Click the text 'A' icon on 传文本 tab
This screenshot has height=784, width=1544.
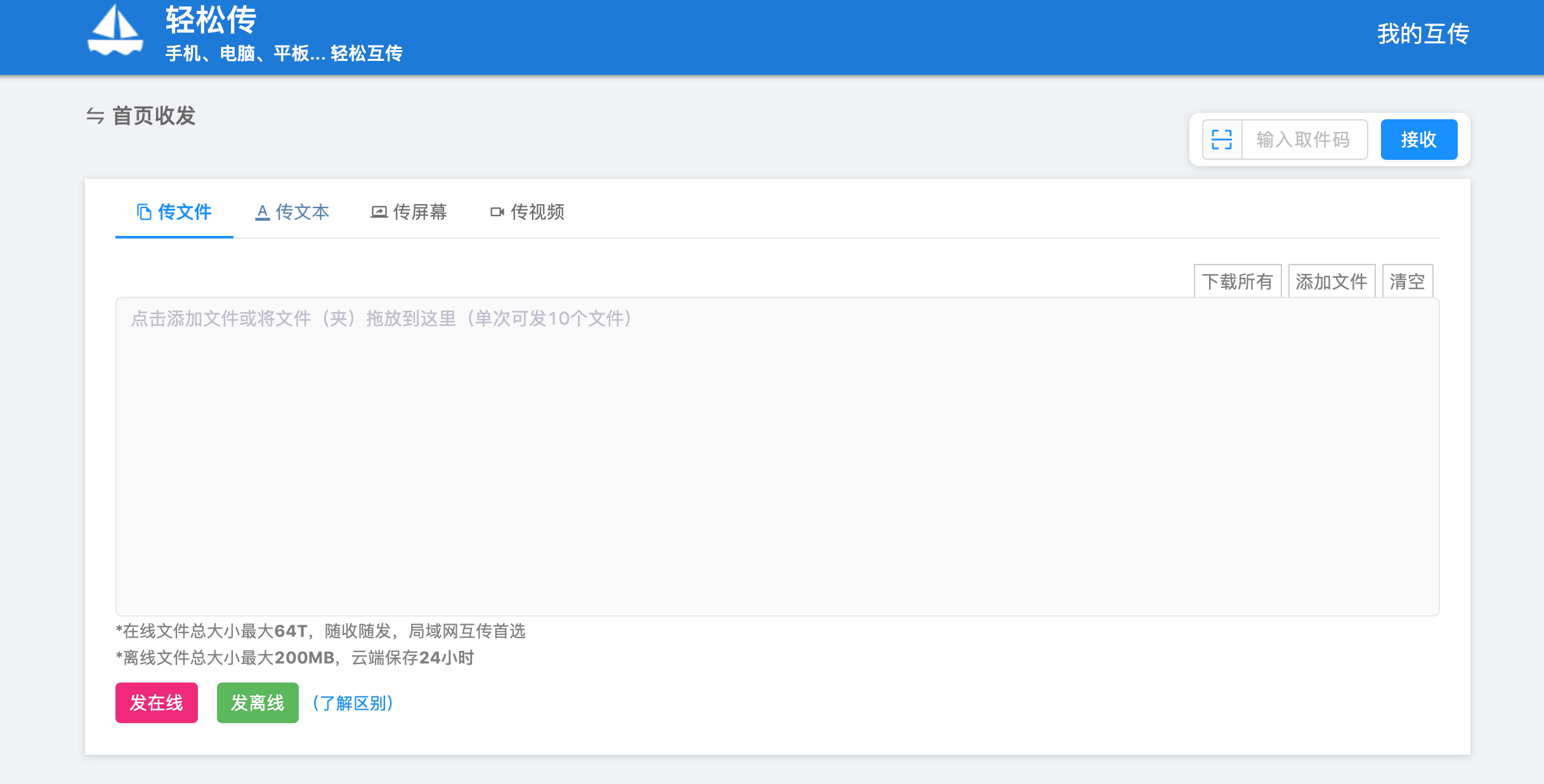click(x=262, y=212)
